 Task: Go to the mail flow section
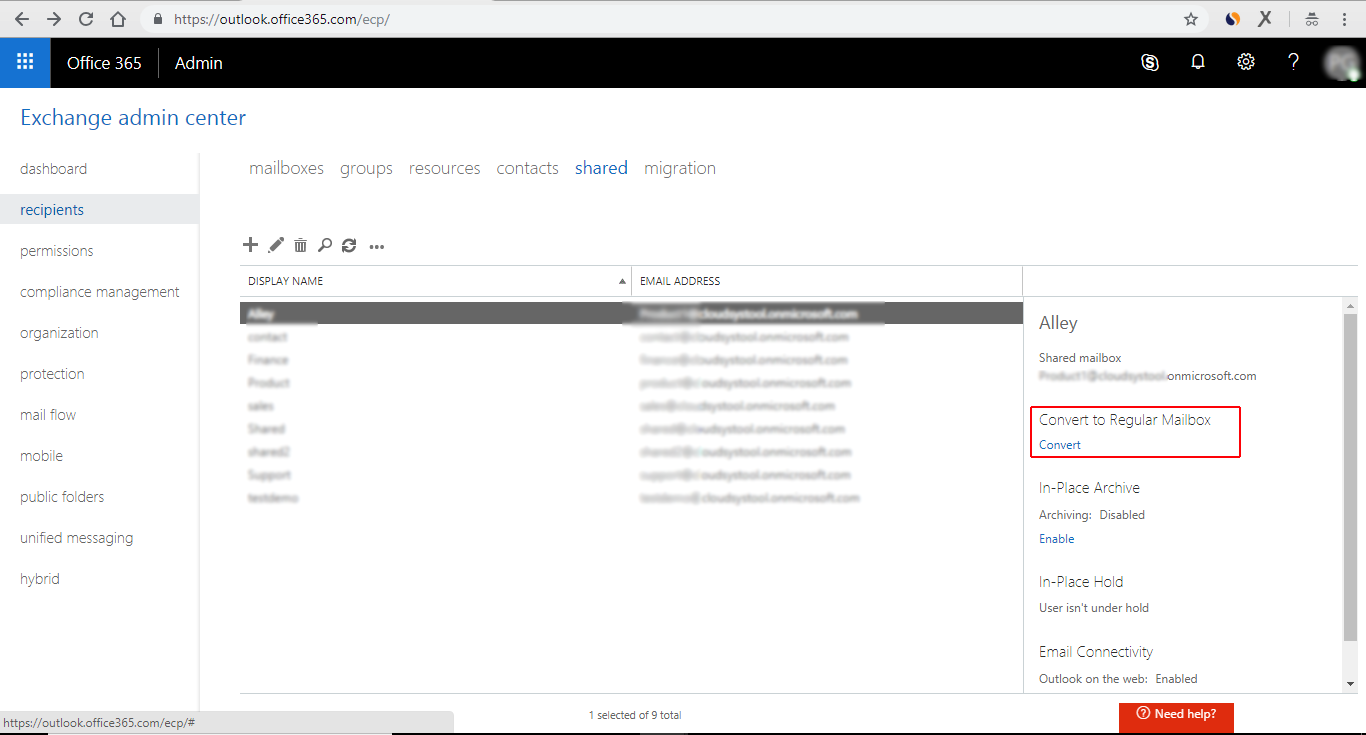47,414
